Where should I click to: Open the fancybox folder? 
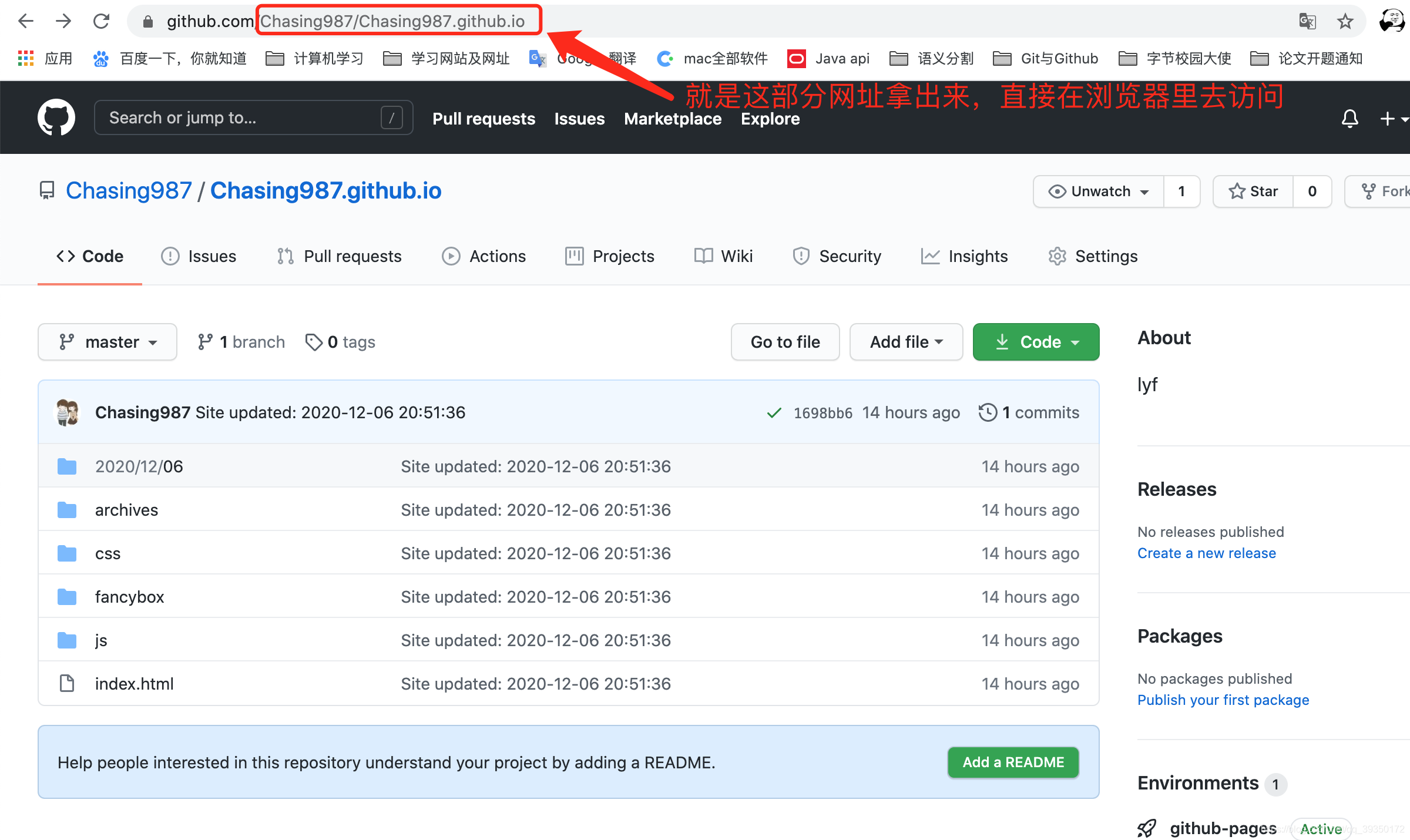129,597
